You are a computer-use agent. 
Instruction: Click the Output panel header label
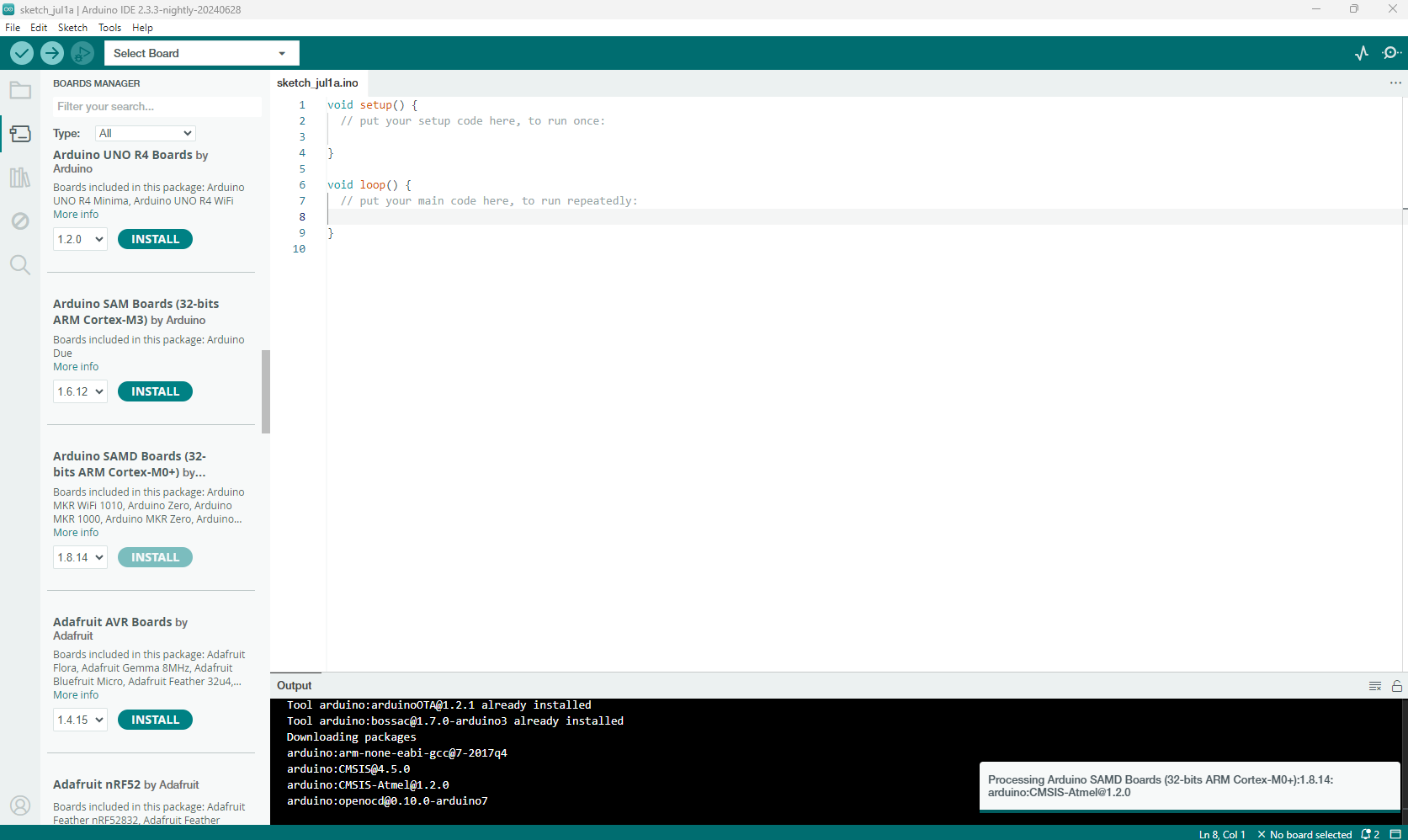(x=294, y=686)
